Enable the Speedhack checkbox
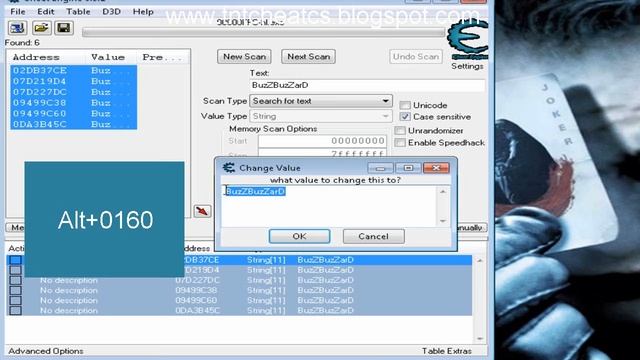This screenshot has width=640, height=360. pyautogui.click(x=400, y=143)
